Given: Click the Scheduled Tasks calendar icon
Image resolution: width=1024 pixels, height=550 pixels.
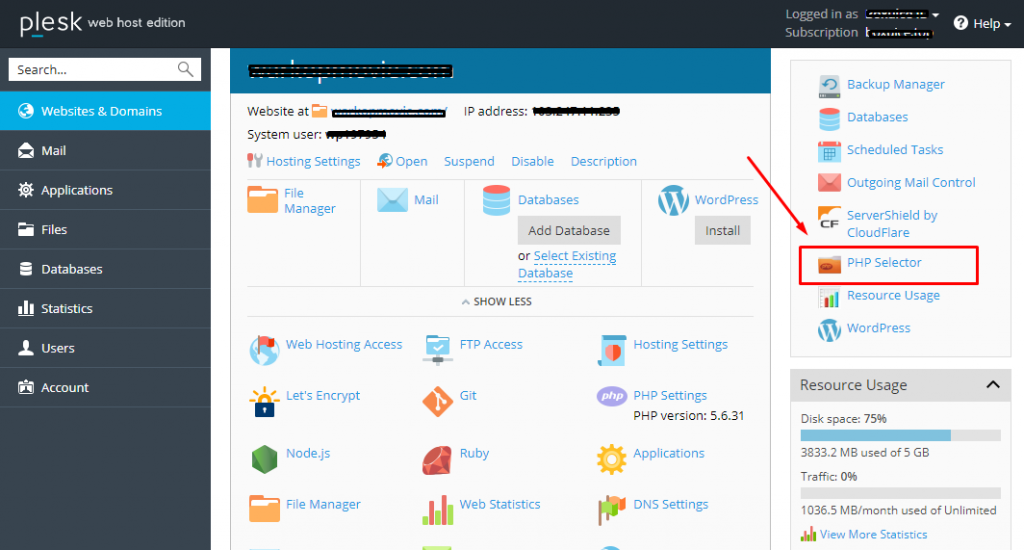Looking at the screenshot, I should point(829,151).
